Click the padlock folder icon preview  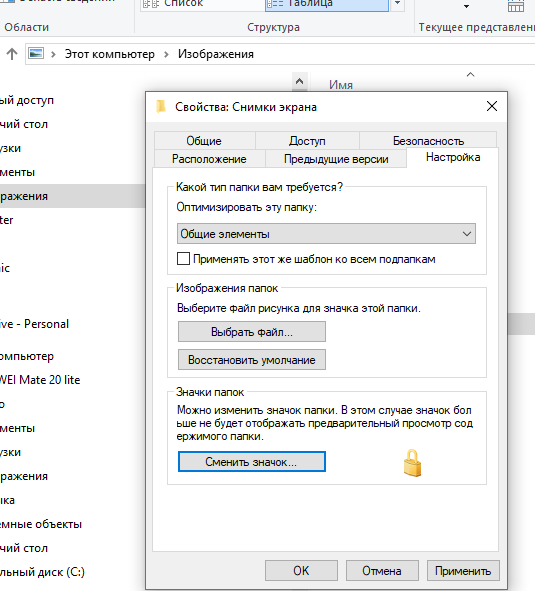point(412,463)
